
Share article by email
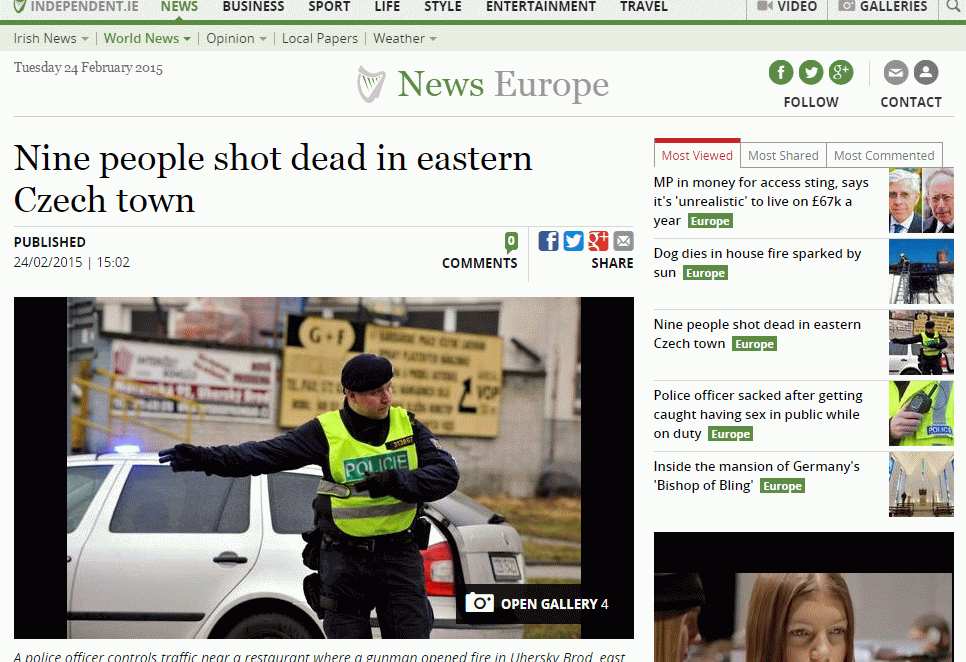(623, 241)
